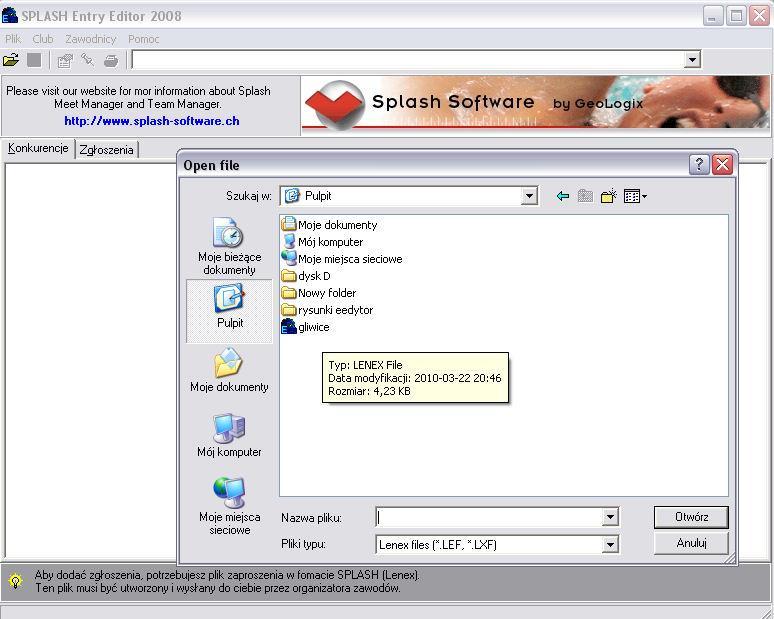Click the Otwórz button
774x619 pixels.
691,517
